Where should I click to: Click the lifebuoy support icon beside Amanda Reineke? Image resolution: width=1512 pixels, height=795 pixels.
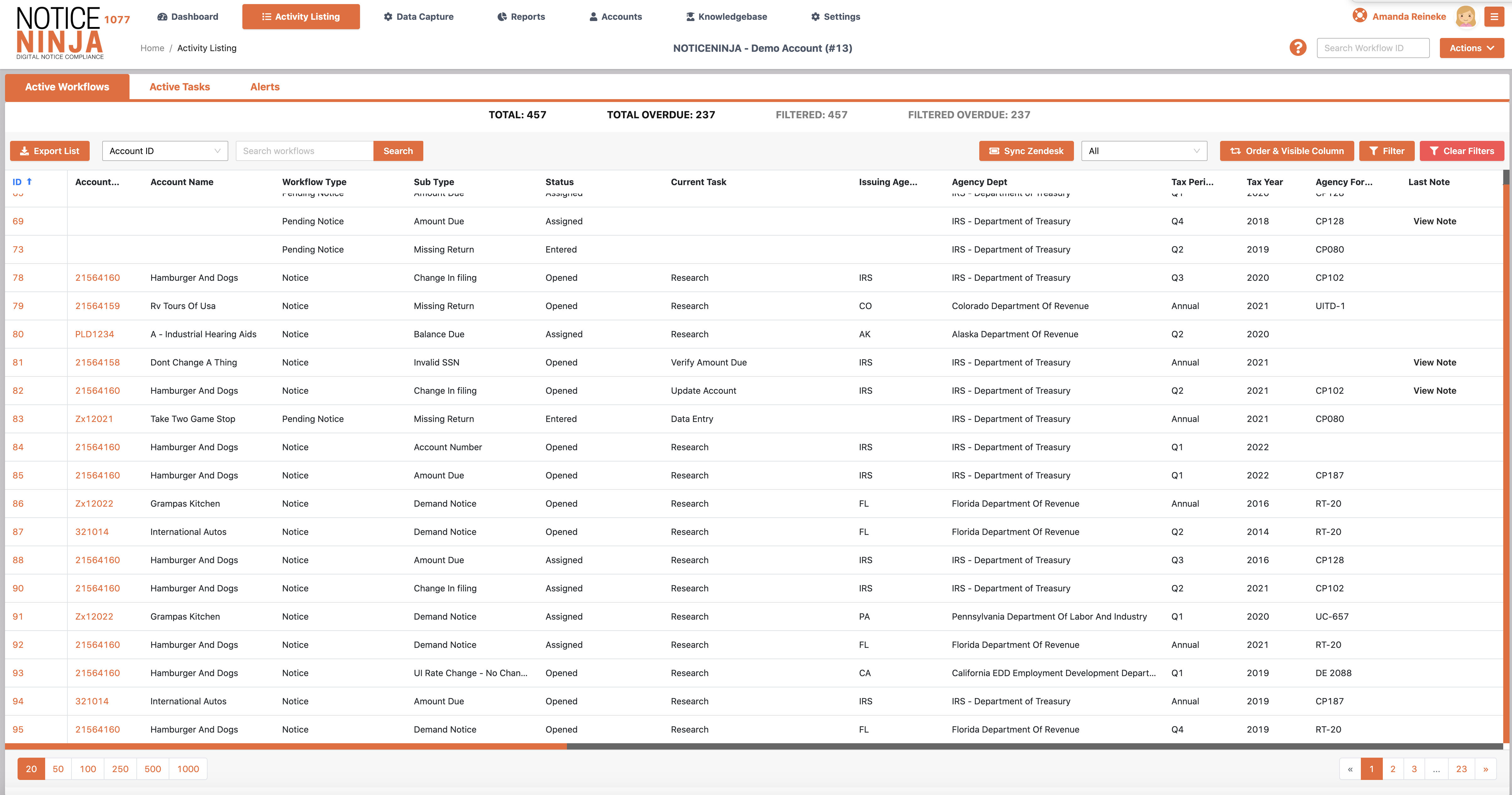1359,16
